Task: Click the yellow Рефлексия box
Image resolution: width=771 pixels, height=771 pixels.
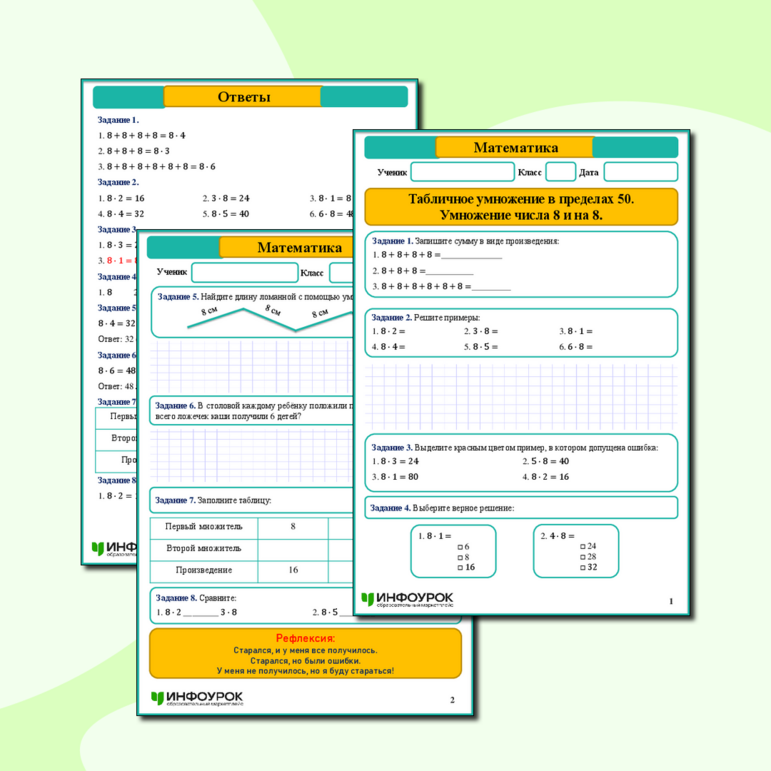Action: coord(305,654)
